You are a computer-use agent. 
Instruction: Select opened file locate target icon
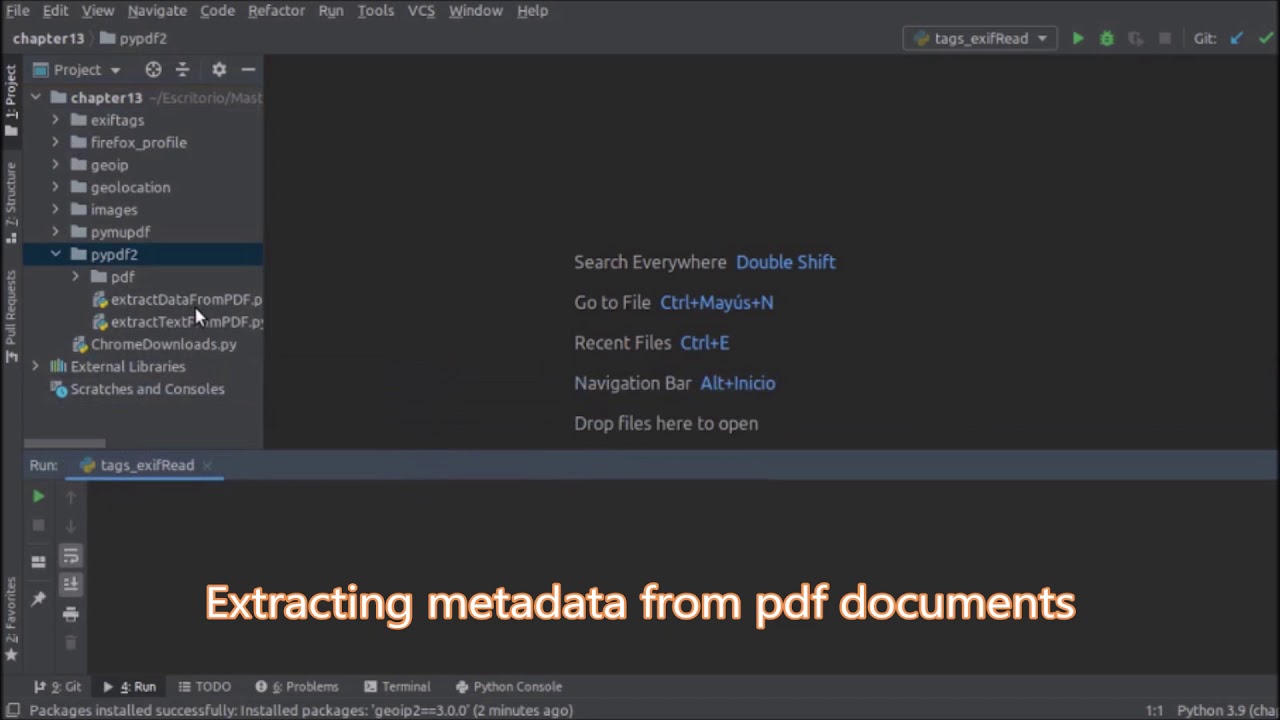[153, 69]
